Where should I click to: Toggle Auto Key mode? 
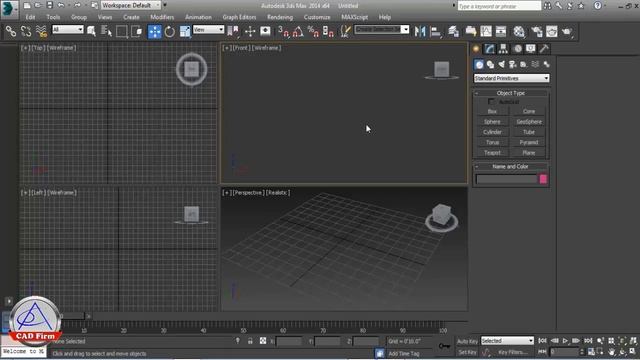coord(467,341)
